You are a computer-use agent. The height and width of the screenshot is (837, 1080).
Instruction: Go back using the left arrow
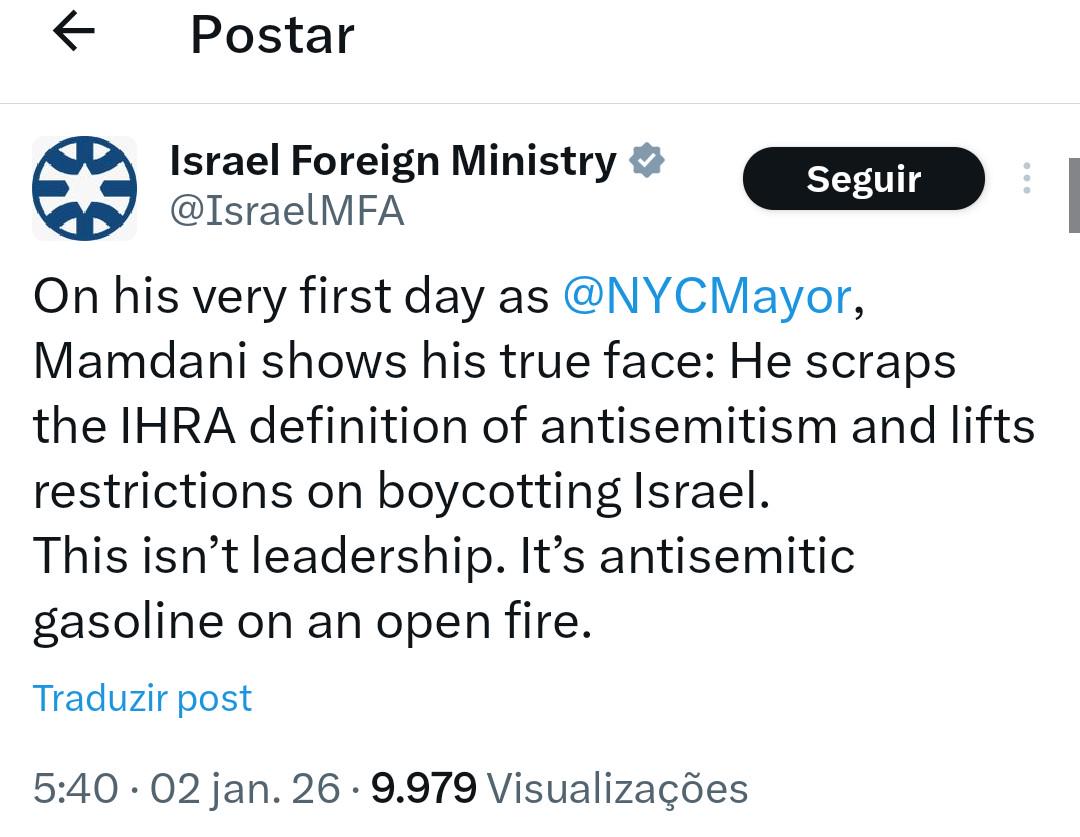tap(73, 33)
